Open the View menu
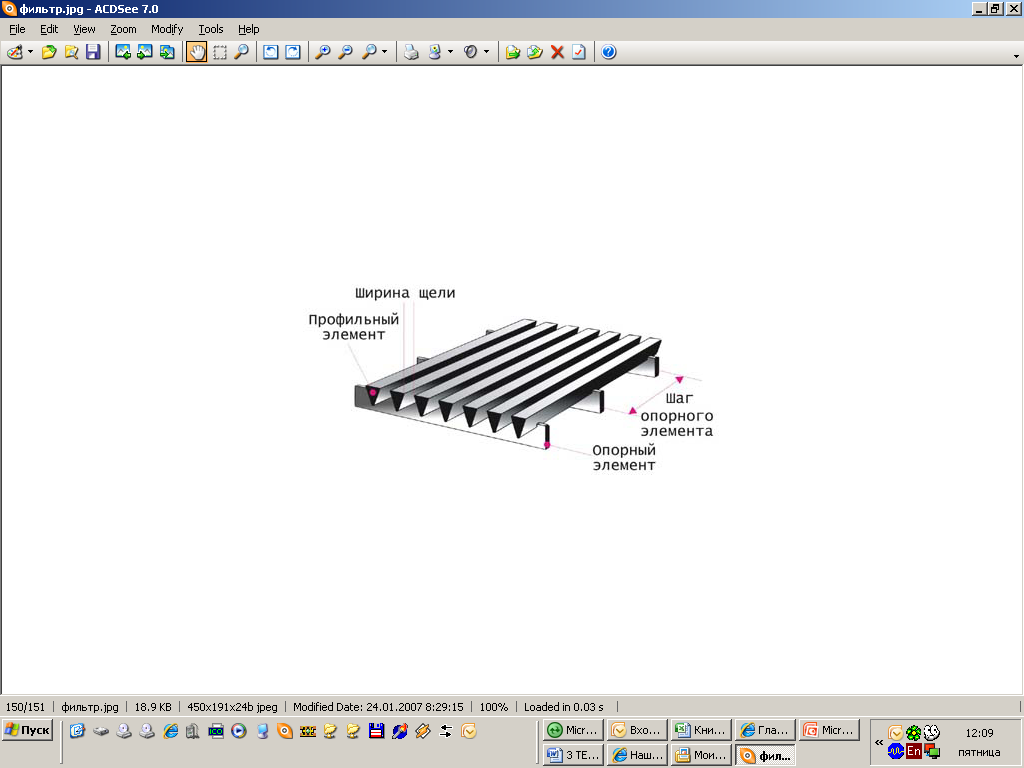1024x768 pixels. point(84,29)
